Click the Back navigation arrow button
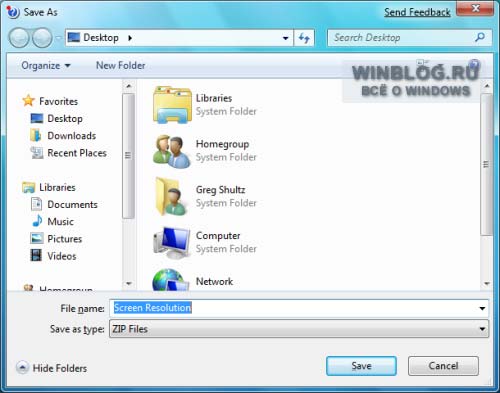 19,38
